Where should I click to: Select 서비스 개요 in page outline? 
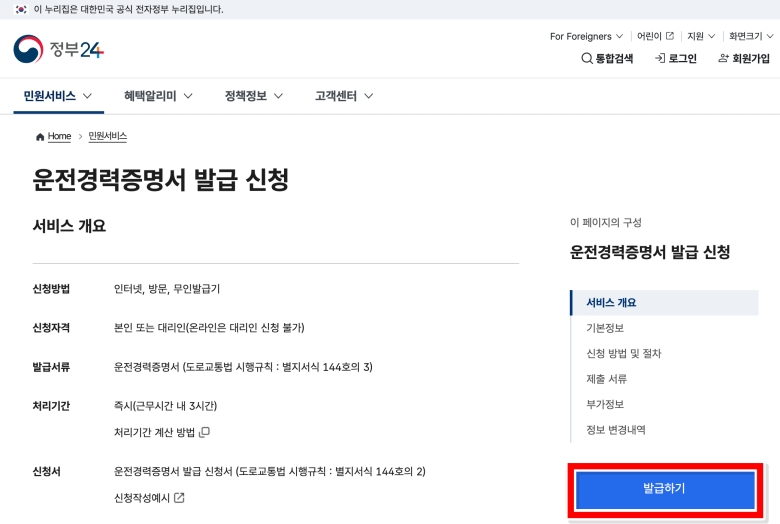(x=665, y=303)
